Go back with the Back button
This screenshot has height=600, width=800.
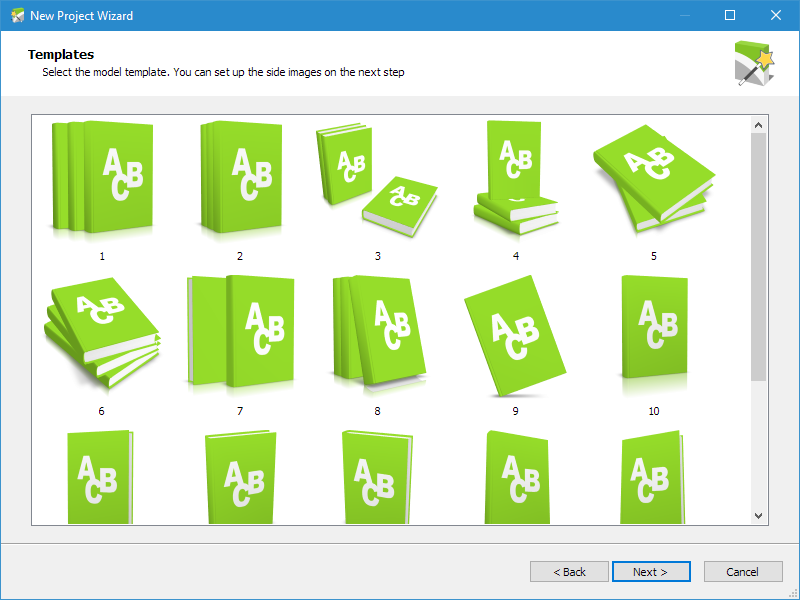point(569,571)
